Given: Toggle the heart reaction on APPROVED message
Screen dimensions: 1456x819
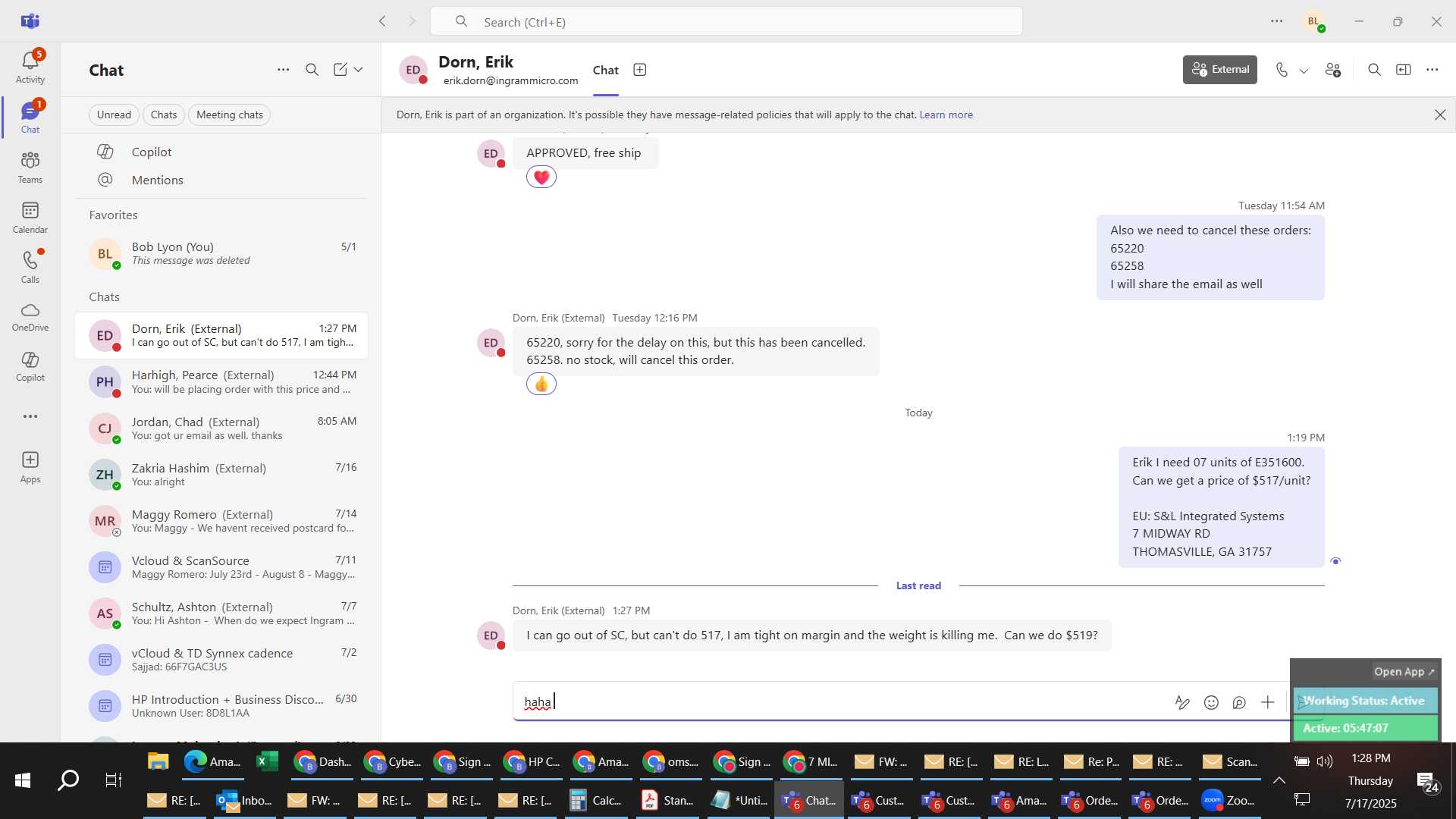Looking at the screenshot, I should point(541,177).
